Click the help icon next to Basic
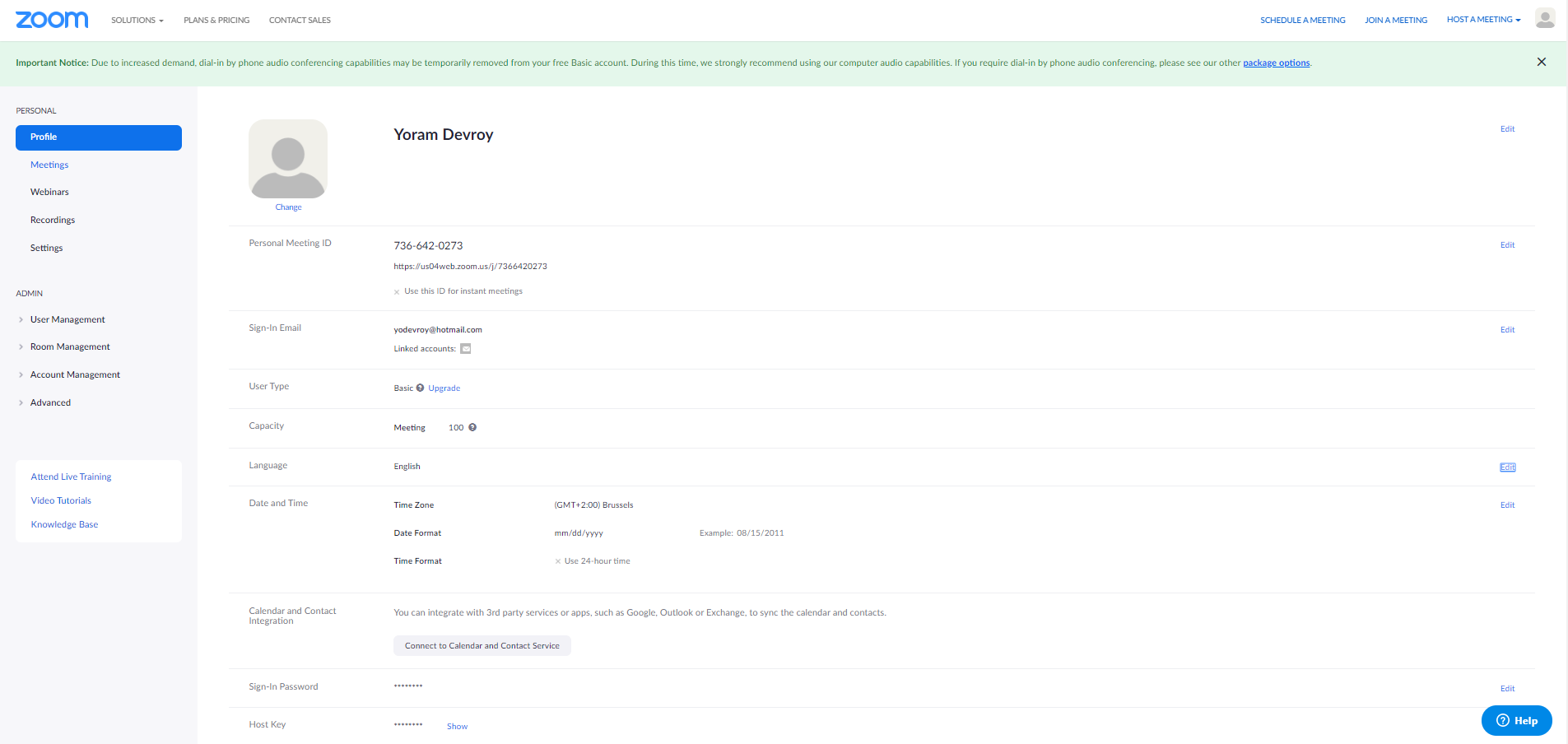The width and height of the screenshot is (1568, 744). [421, 388]
